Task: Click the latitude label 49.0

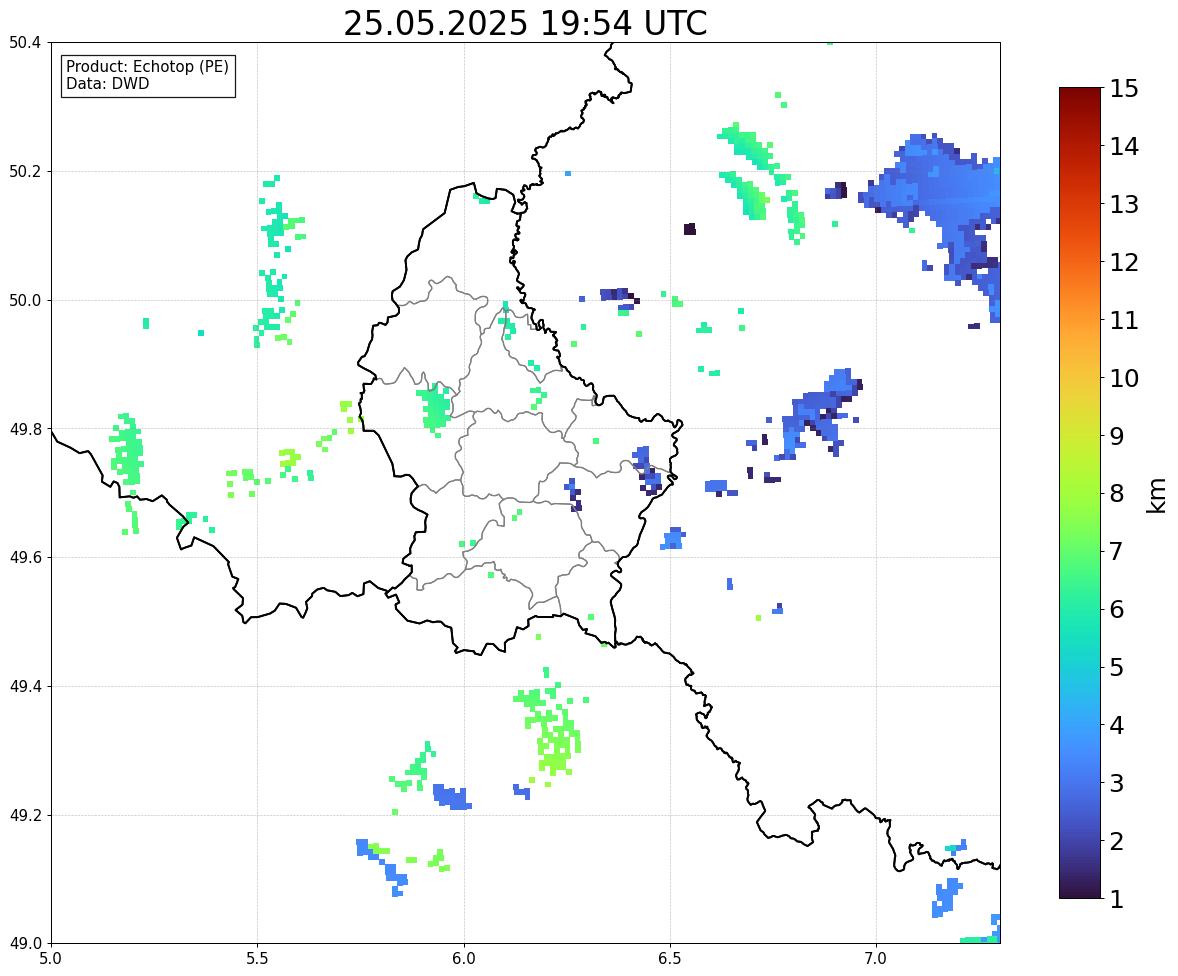Action: click(25, 944)
